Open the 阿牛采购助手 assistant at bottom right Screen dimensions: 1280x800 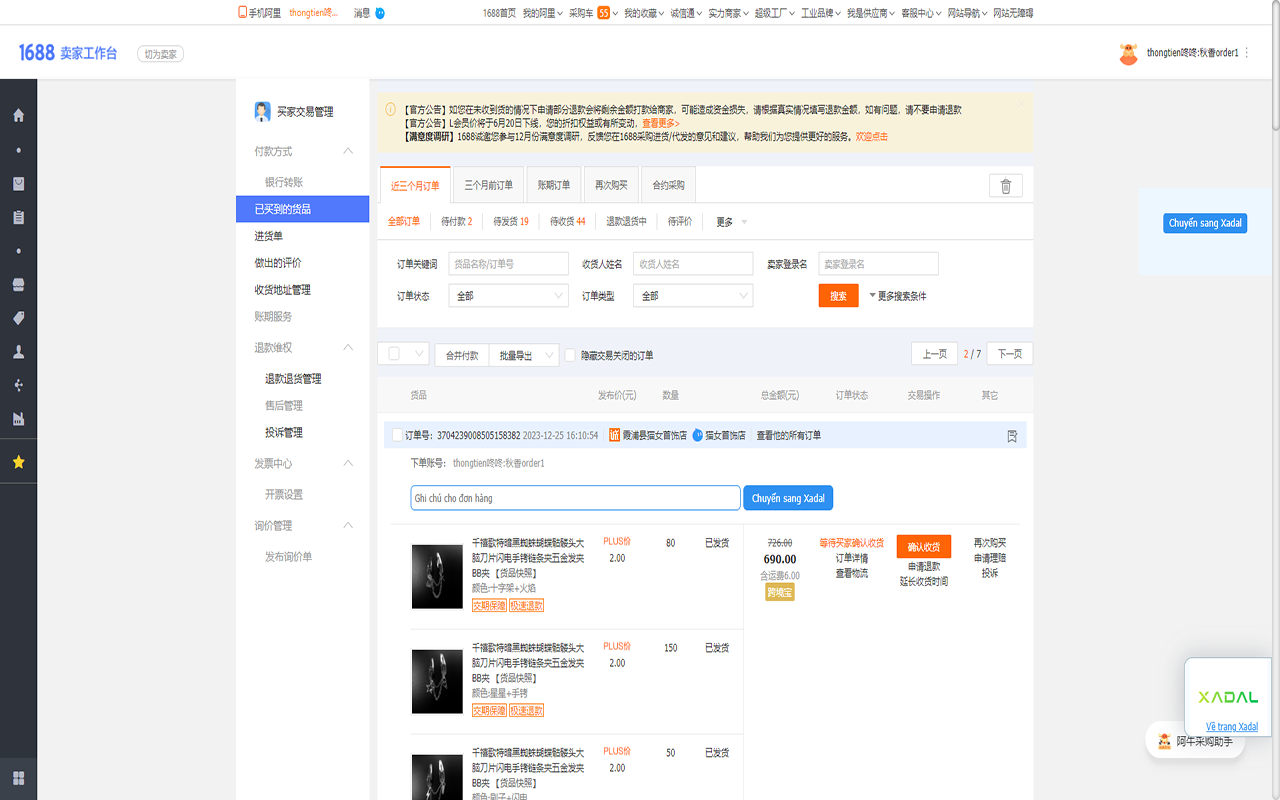click(x=1196, y=740)
